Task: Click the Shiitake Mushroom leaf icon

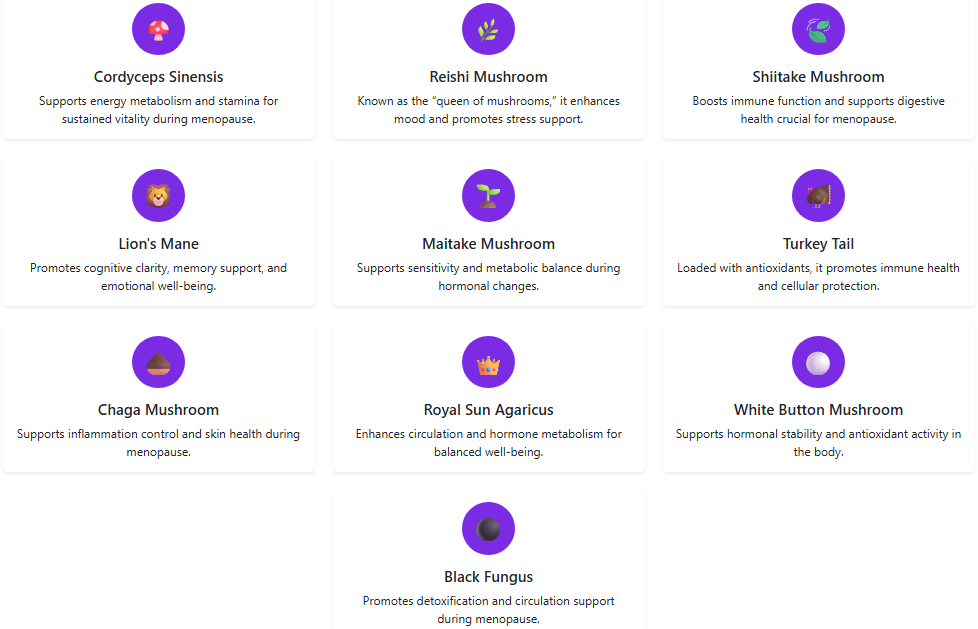Action: [818, 30]
